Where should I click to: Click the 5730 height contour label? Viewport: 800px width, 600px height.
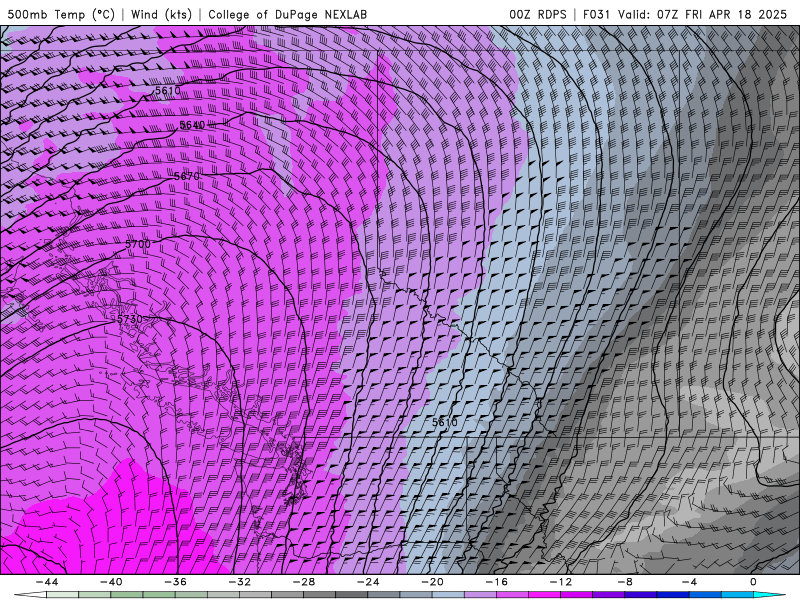click(x=130, y=319)
